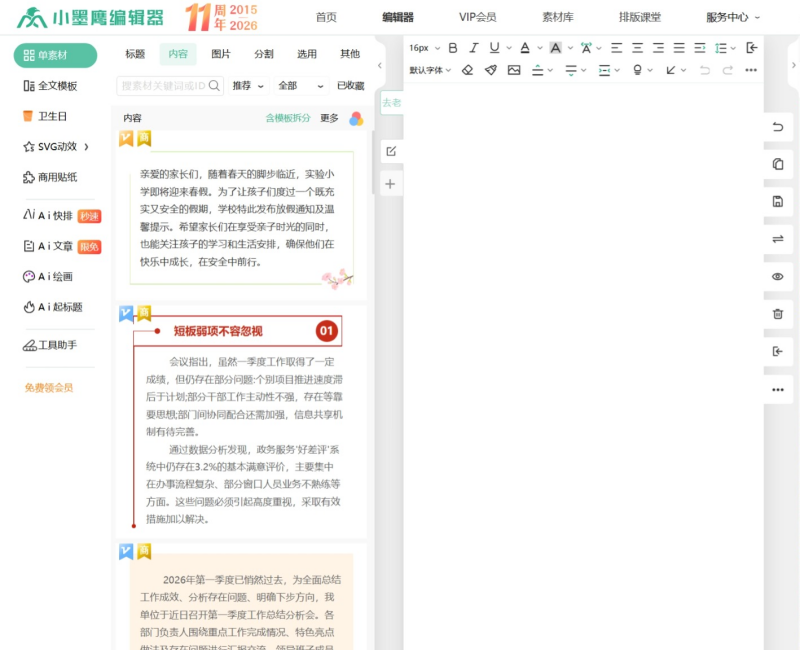Apply underline formatting
The height and width of the screenshot is (650, 800).
494,48
